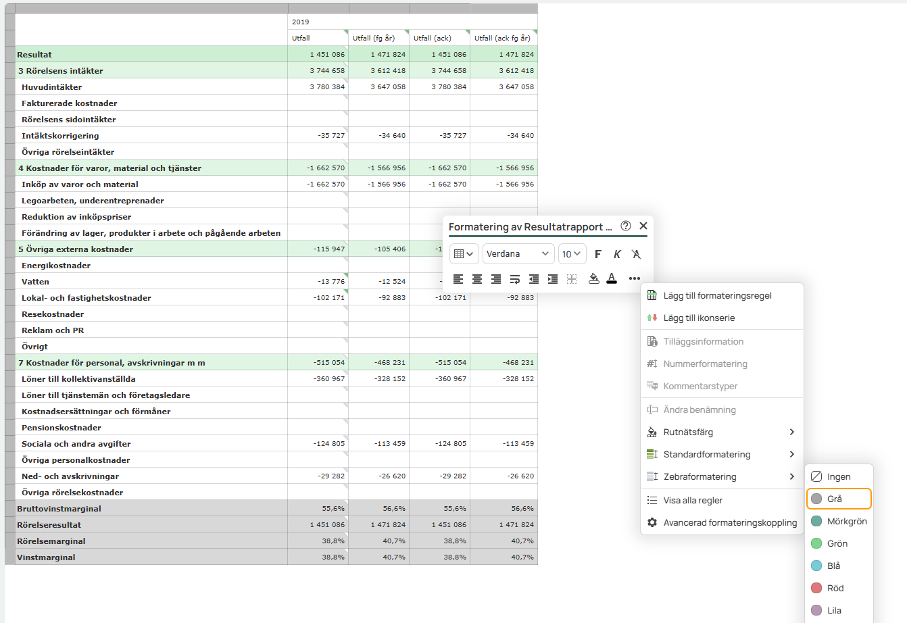Viewport: 908px width, 624px height.
Task: Click Visa alla regler
Action: click(692, 500)
